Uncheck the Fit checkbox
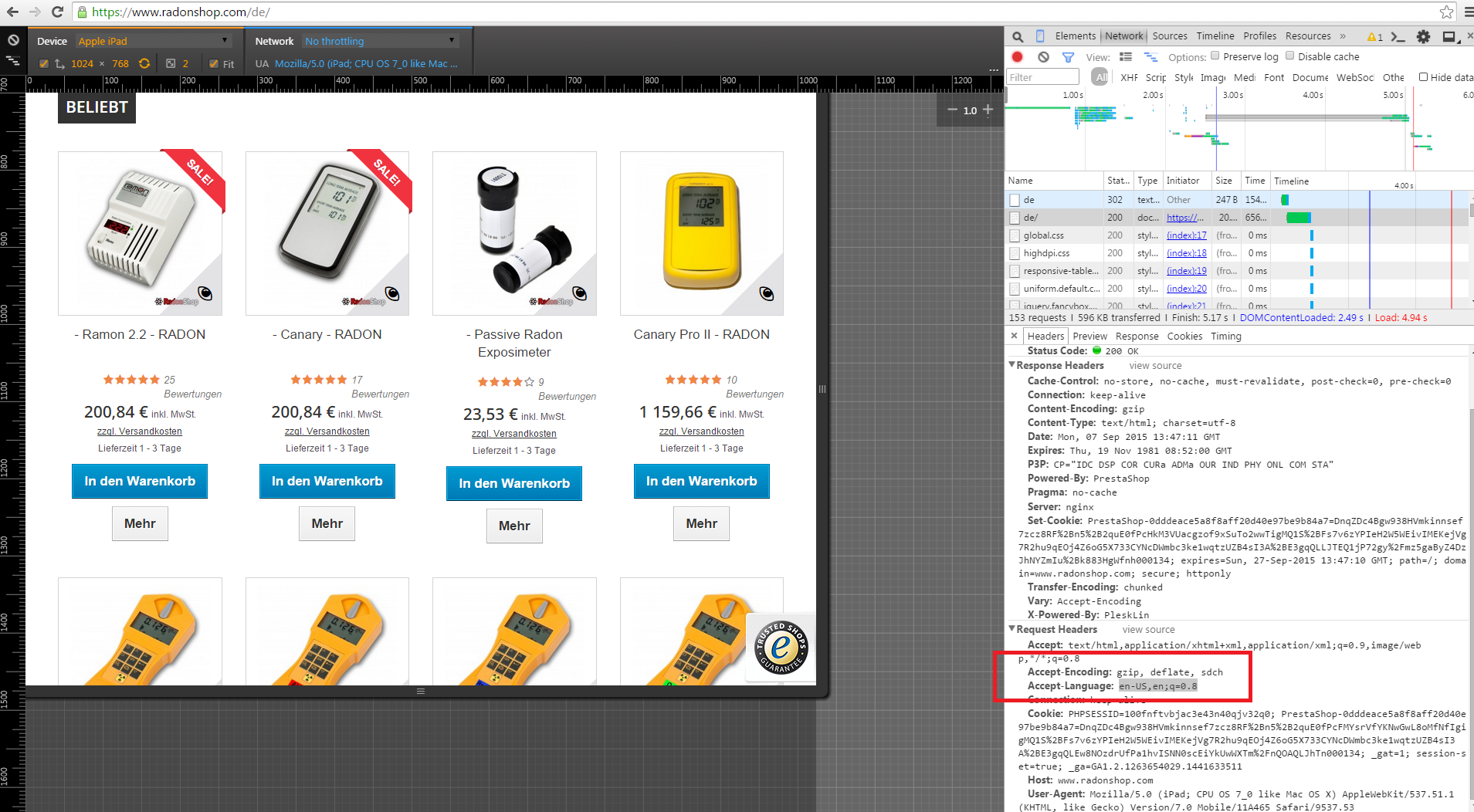1474x812 pixels. (214, 64)
